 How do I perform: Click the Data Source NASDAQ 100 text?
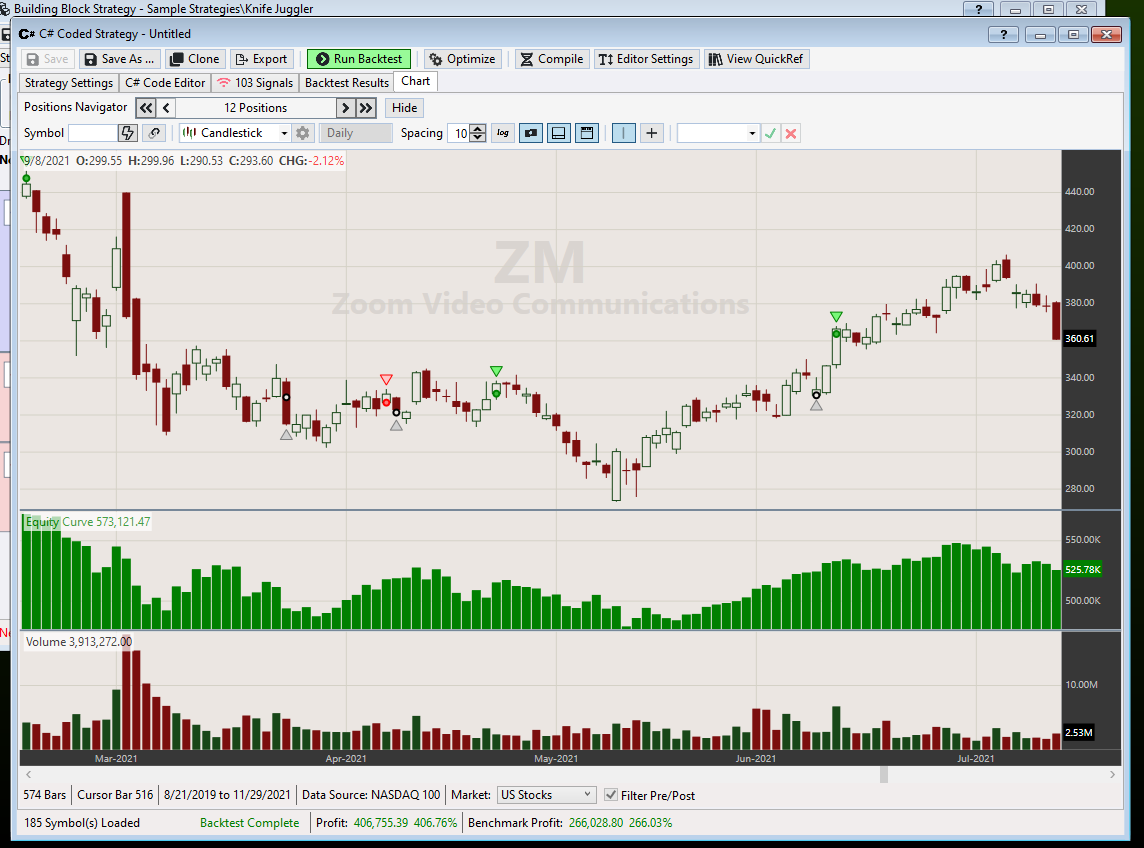[x=371, y=795]
